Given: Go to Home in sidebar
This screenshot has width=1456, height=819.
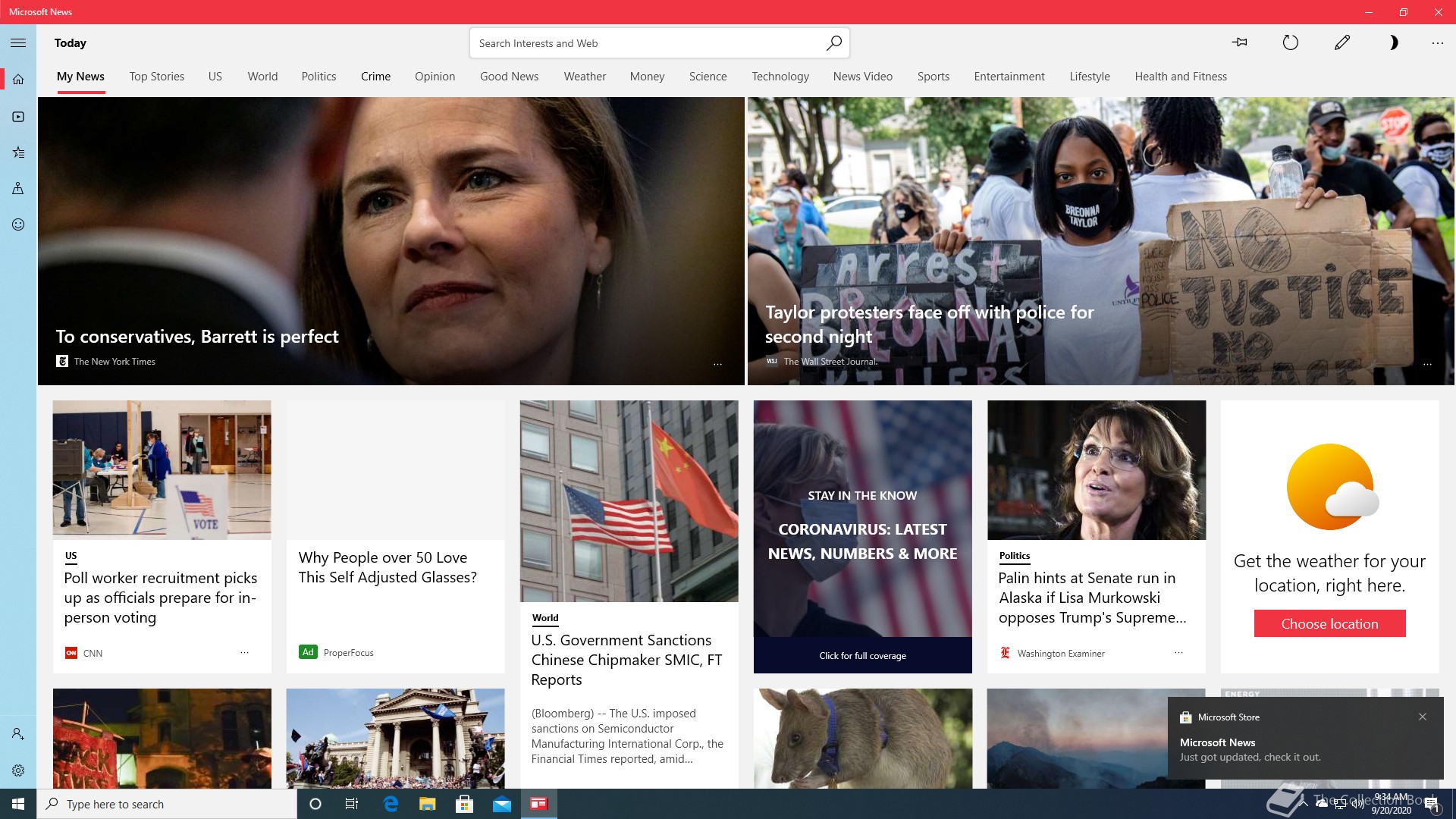Looking at the screenshot, I should pos(18,79).
